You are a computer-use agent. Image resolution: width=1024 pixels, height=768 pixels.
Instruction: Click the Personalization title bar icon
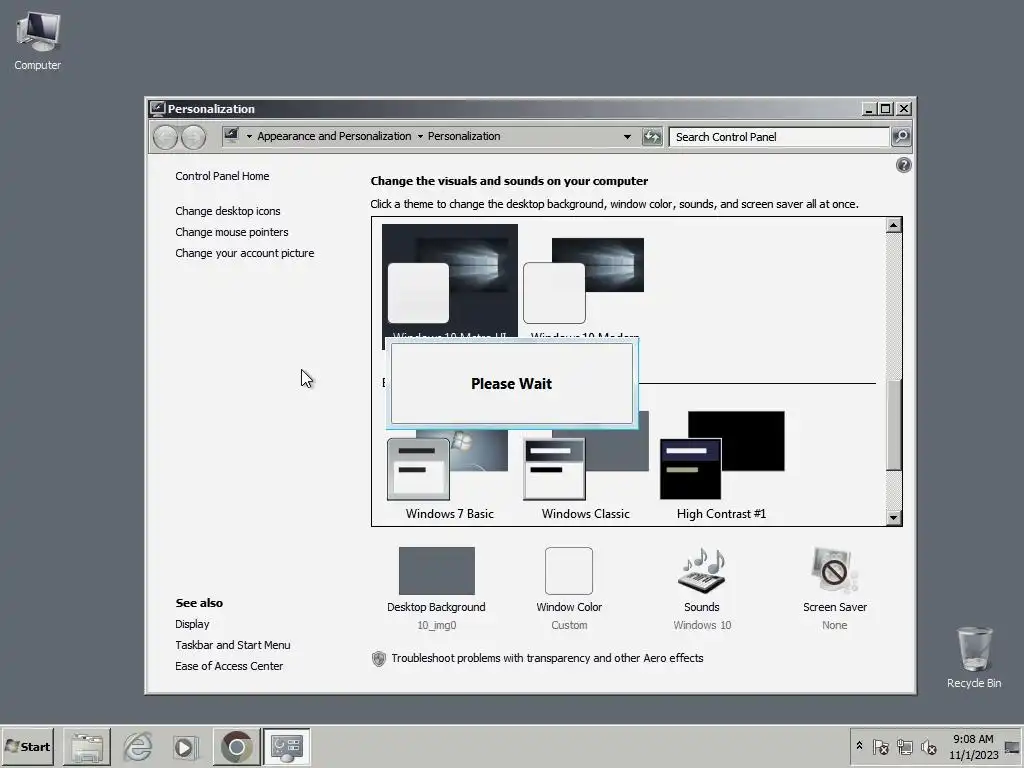tap(157, 108)
